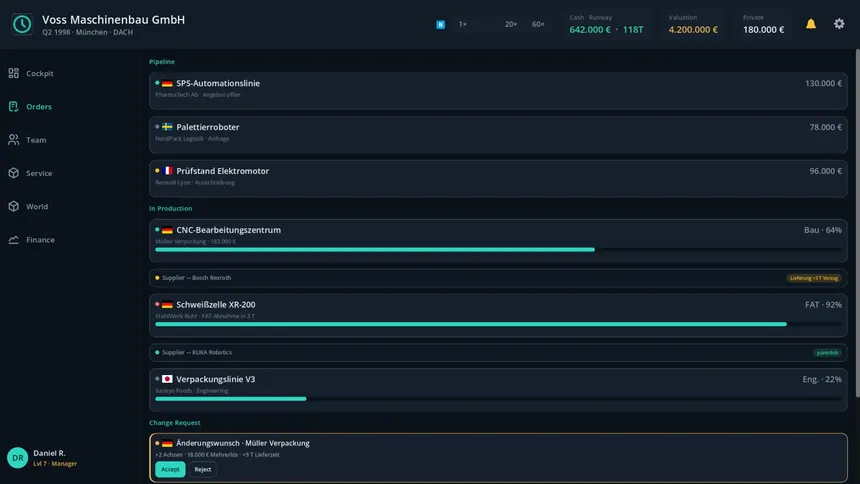Click the Valuation 4.200.000 € value
The width and height of the screenshot is (860, 484).
[693, 30]
